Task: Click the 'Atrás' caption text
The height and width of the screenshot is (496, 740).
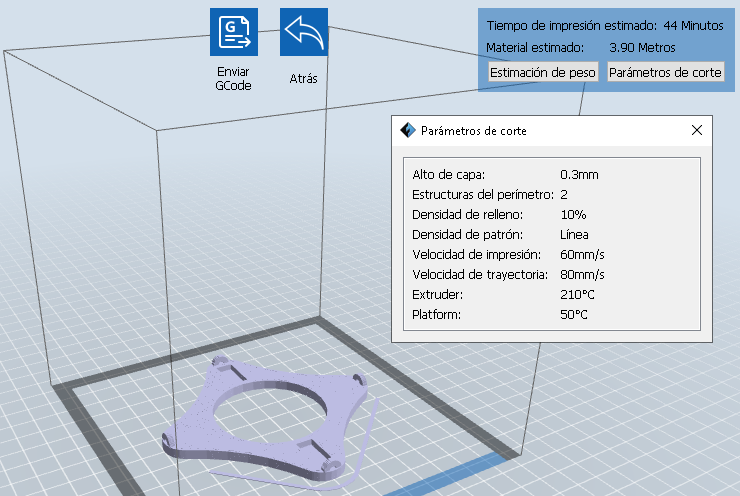Action: [303, 78]
